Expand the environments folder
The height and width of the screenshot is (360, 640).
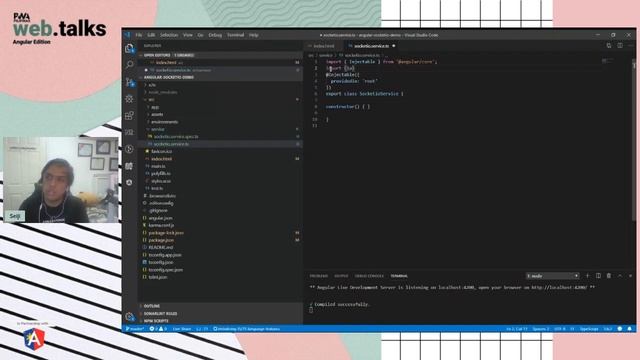point(220,122)
